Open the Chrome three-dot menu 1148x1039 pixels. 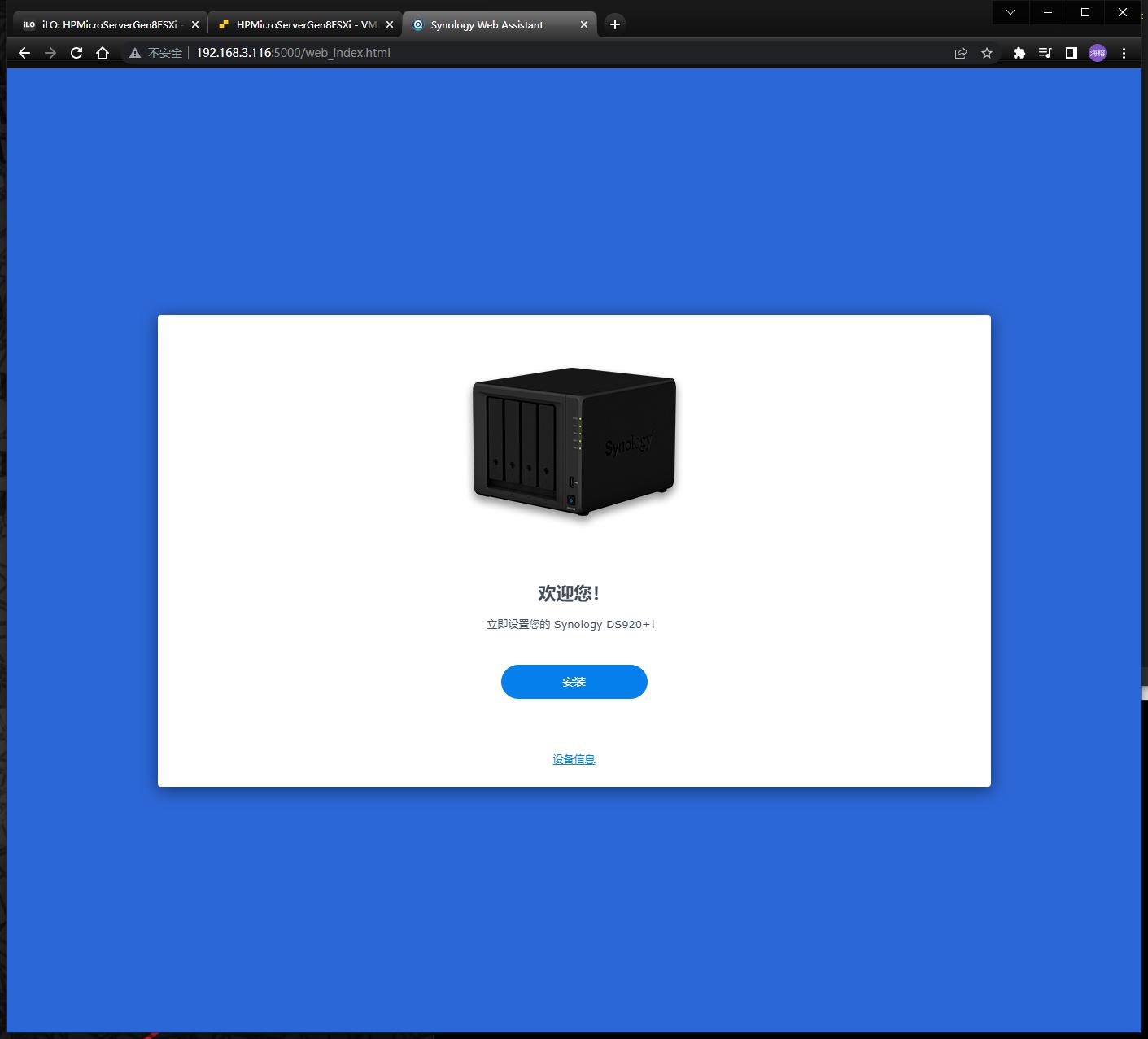(x=1124, y=53)
